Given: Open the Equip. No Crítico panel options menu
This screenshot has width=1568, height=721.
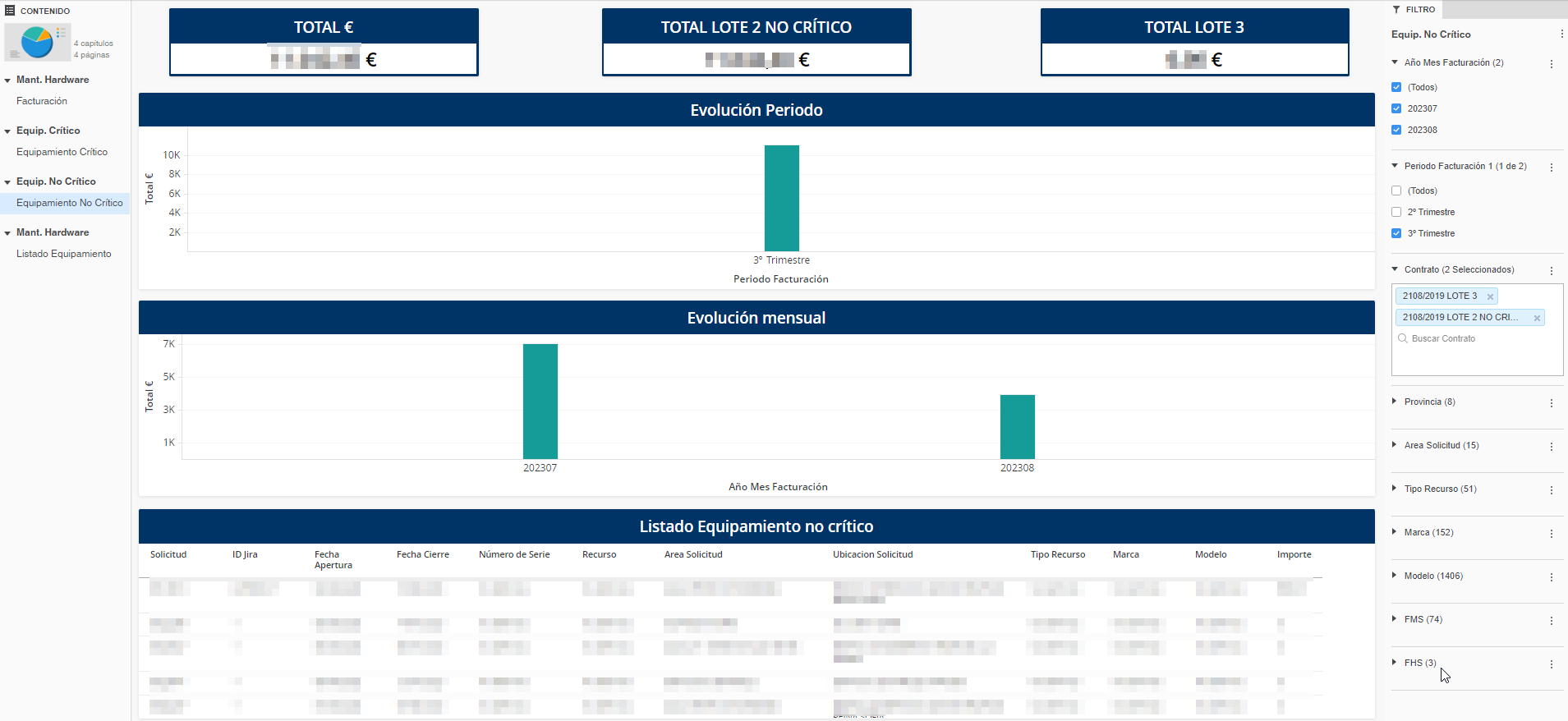Looking at the screenshot, I should 1561,34.
